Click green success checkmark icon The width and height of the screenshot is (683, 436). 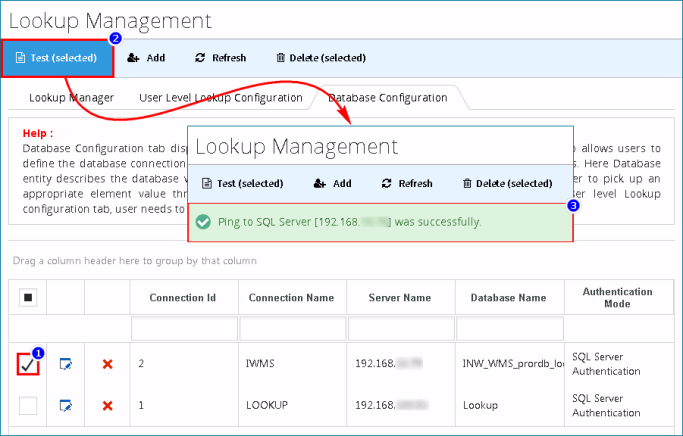pos(203,222)
